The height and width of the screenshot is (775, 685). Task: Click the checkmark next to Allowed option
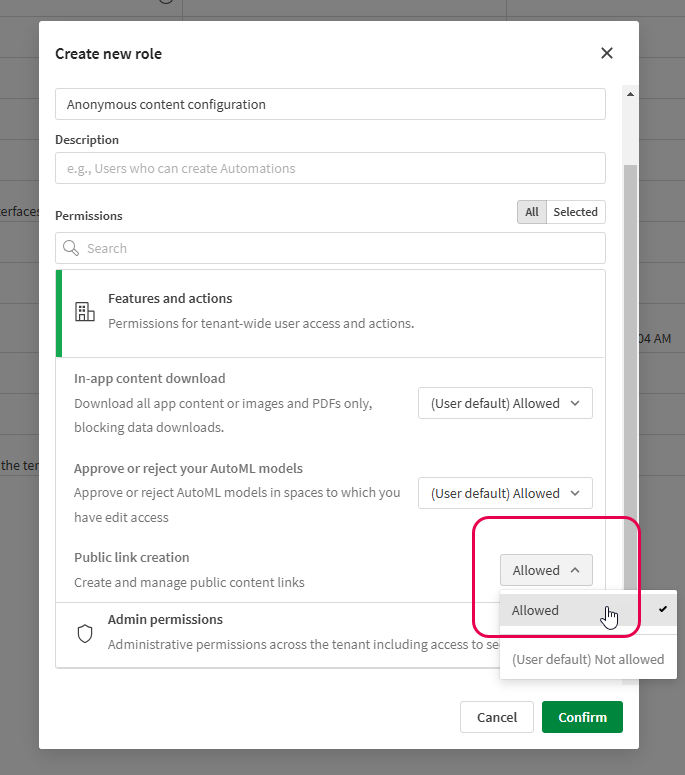pos(662,609)
